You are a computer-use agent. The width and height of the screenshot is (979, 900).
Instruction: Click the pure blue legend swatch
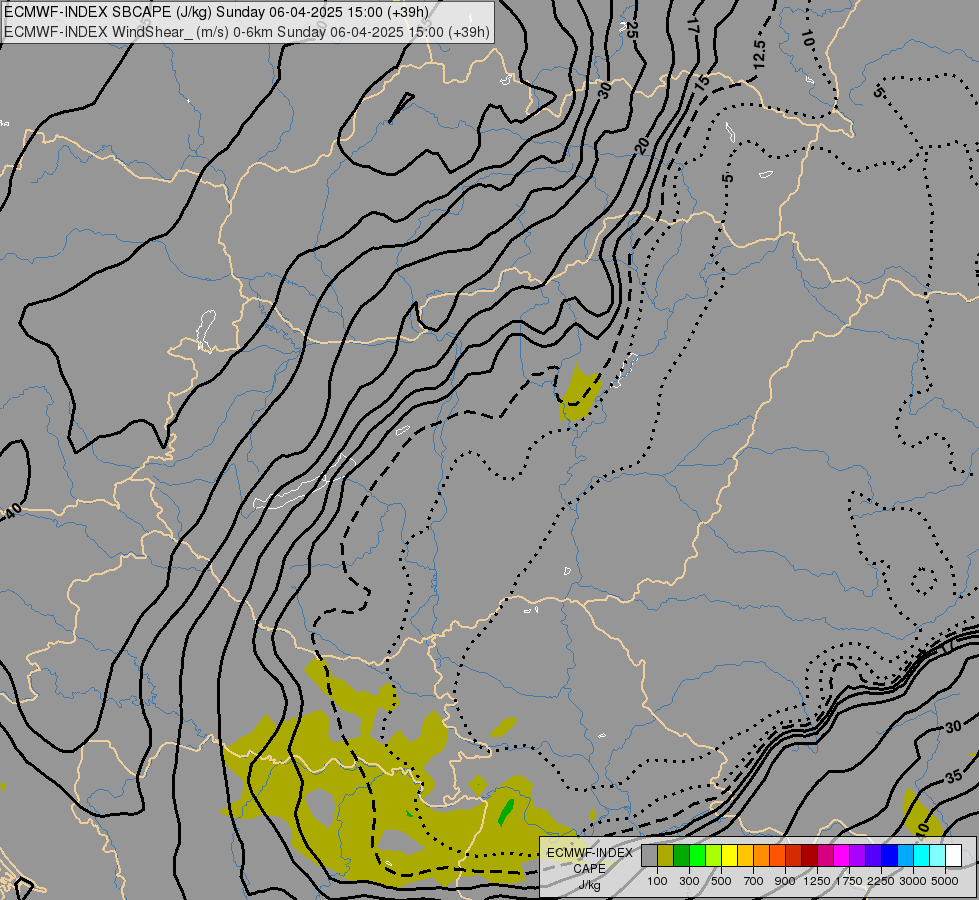pos(889,855)
